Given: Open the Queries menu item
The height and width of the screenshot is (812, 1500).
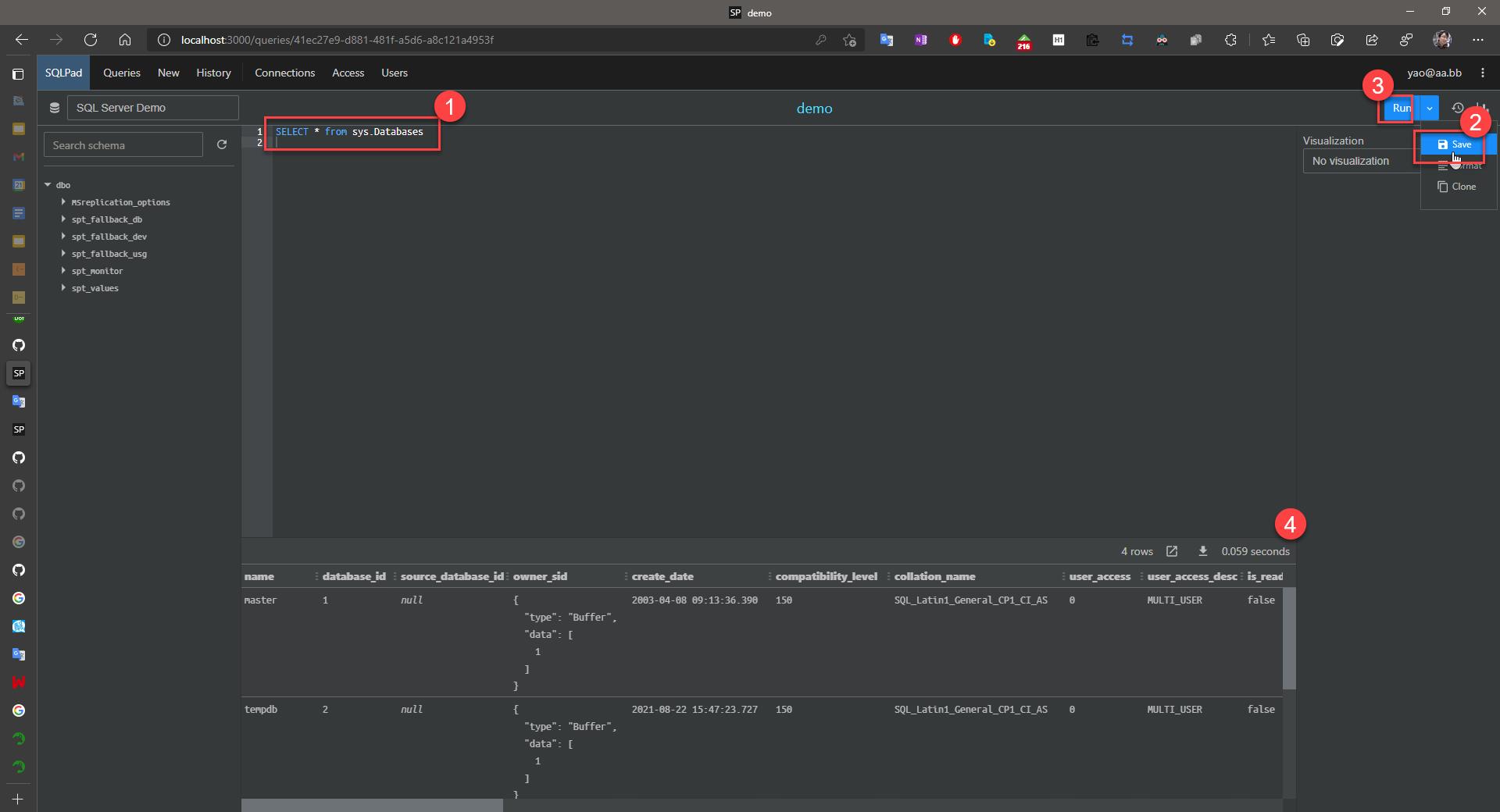Looking at the screenshot, I should [x=122, y=73].
